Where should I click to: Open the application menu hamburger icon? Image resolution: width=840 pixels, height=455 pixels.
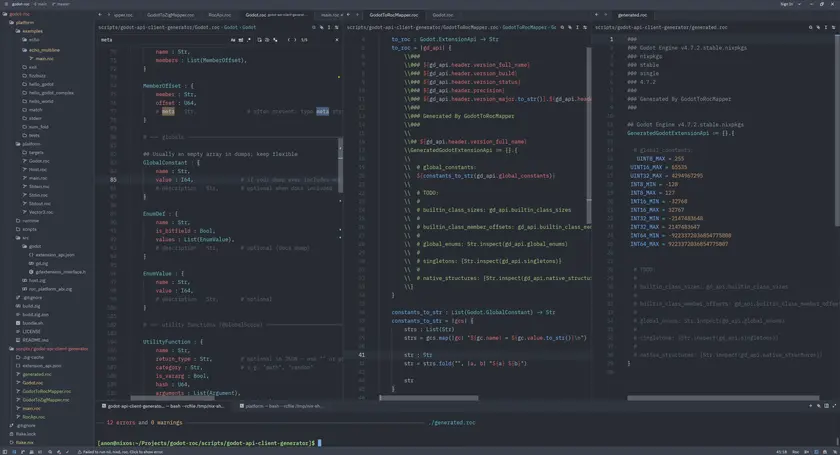click(5, 4)
